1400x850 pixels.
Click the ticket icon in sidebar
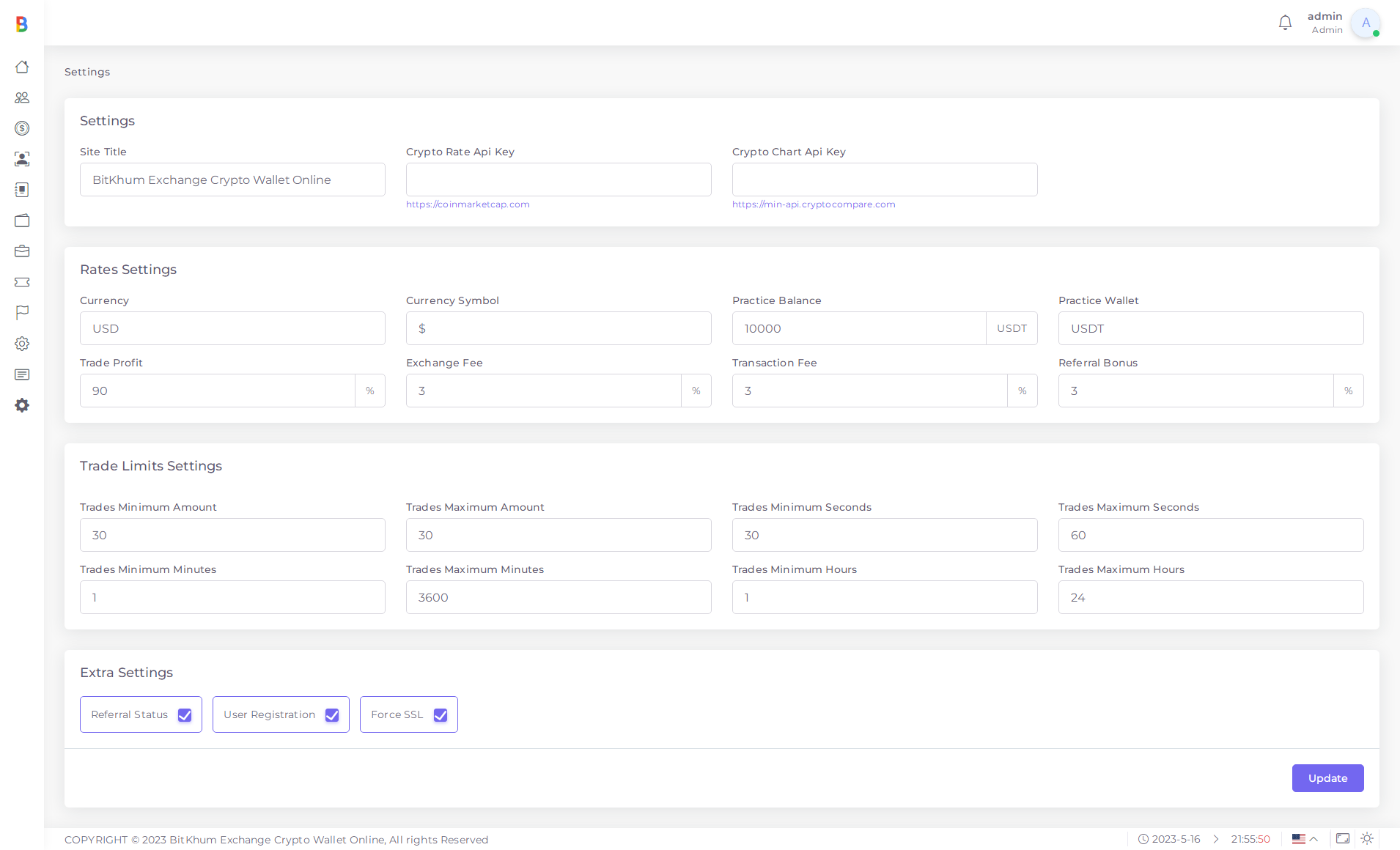pyautogui.click(x=22, y=282)
